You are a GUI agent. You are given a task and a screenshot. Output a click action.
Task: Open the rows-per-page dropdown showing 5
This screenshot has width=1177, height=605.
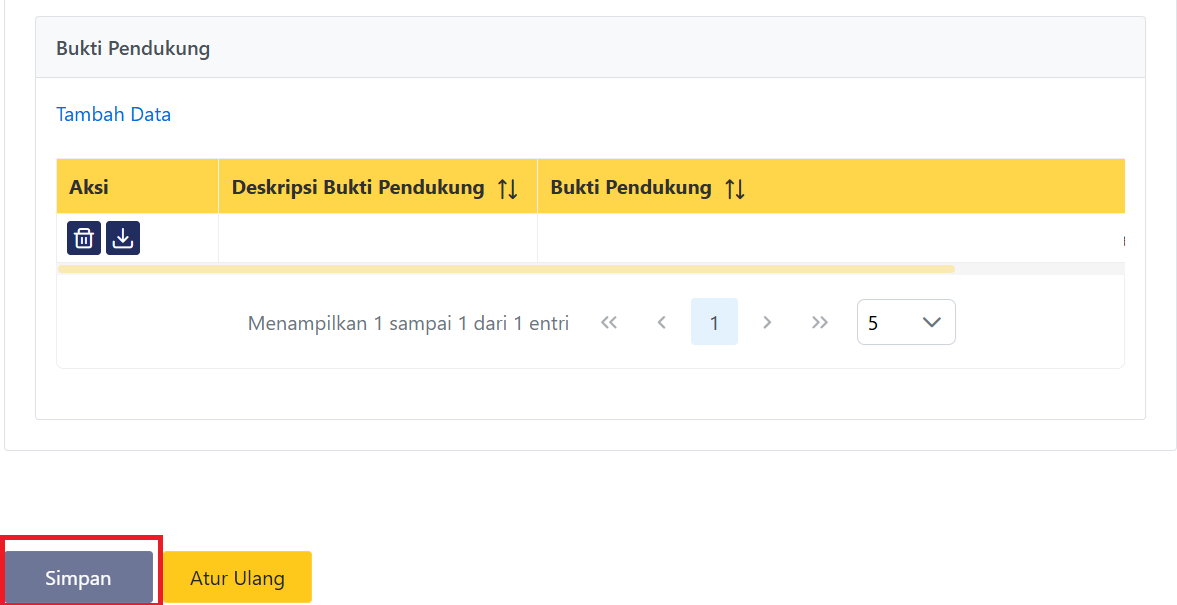point(905,322)
